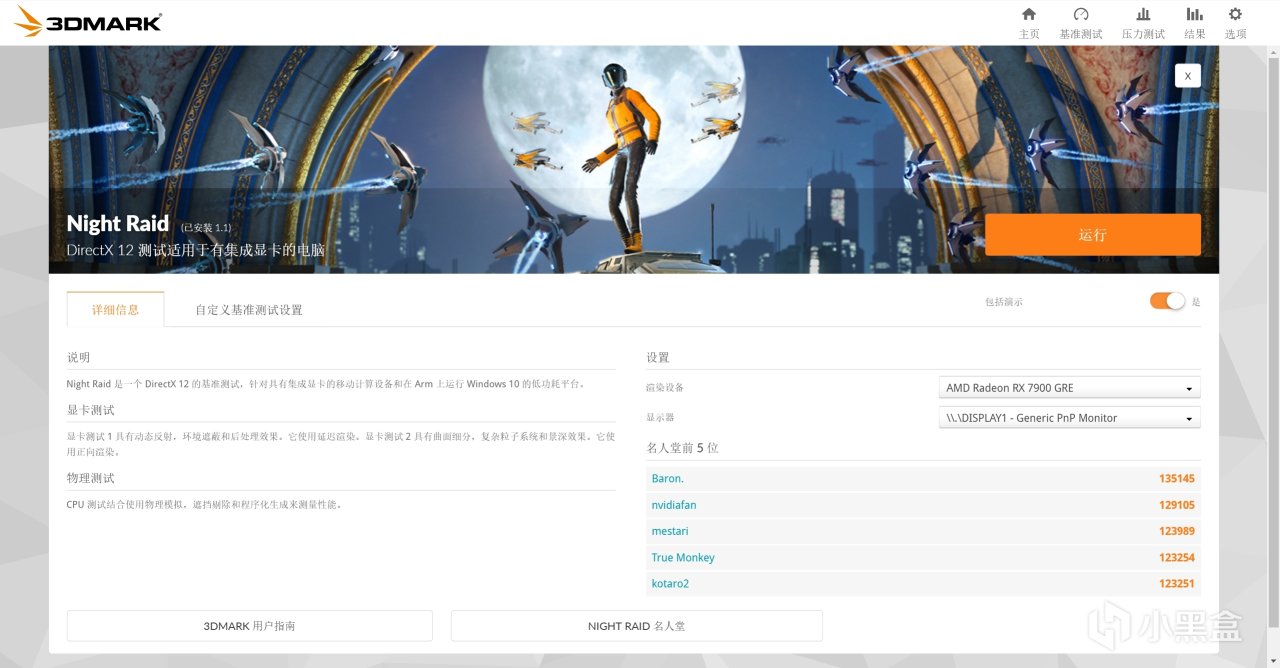This screenshot has width=1280, height=668.
Task: Click the 渲染设备 label
Action: pos(665,388)
